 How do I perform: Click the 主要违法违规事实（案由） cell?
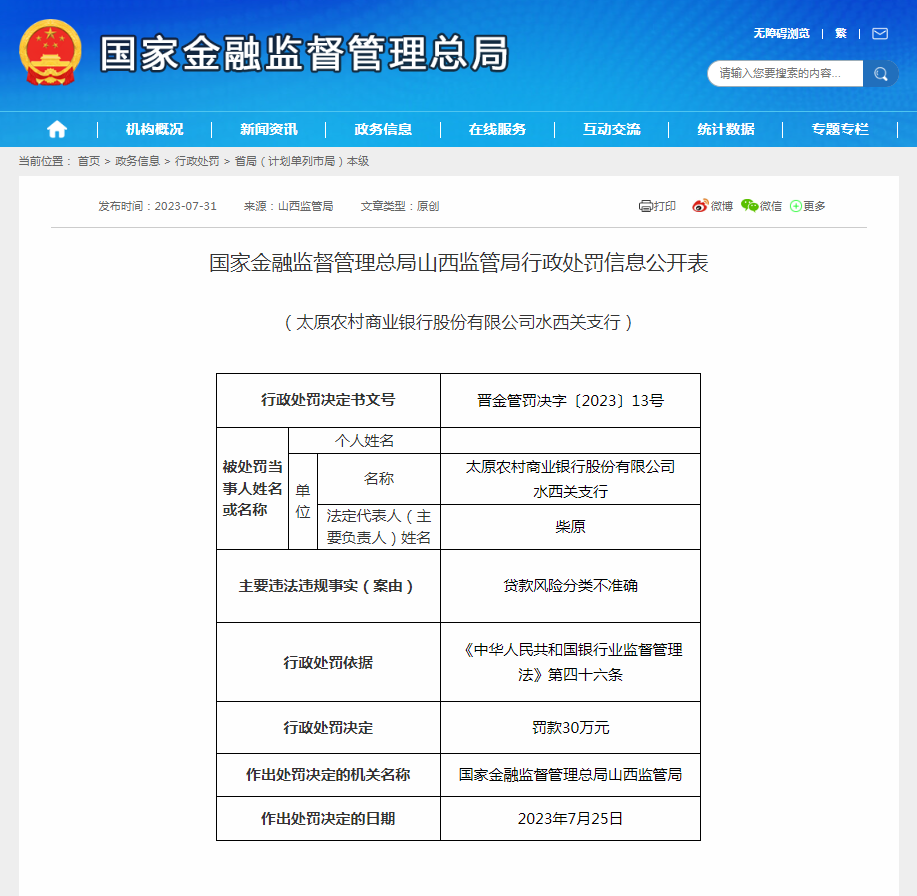(328, 586)
